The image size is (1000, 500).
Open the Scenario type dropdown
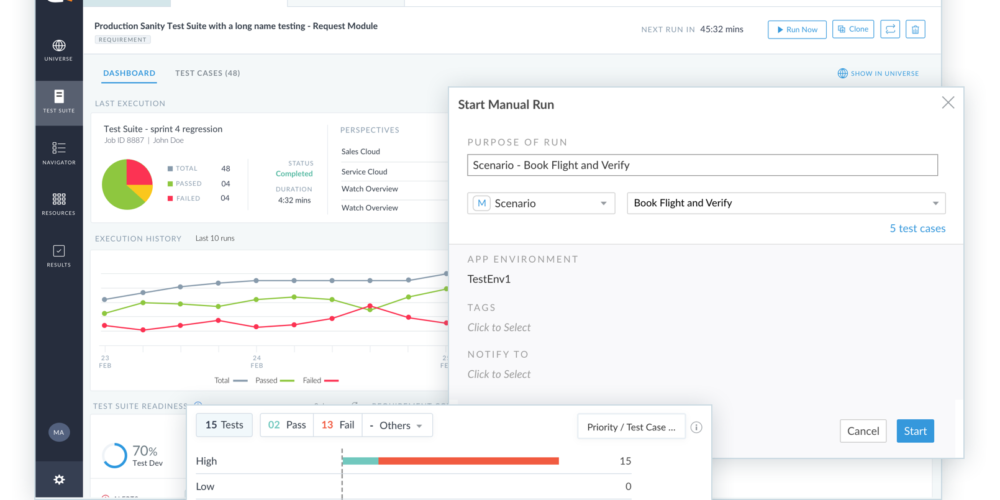(540, 203)
